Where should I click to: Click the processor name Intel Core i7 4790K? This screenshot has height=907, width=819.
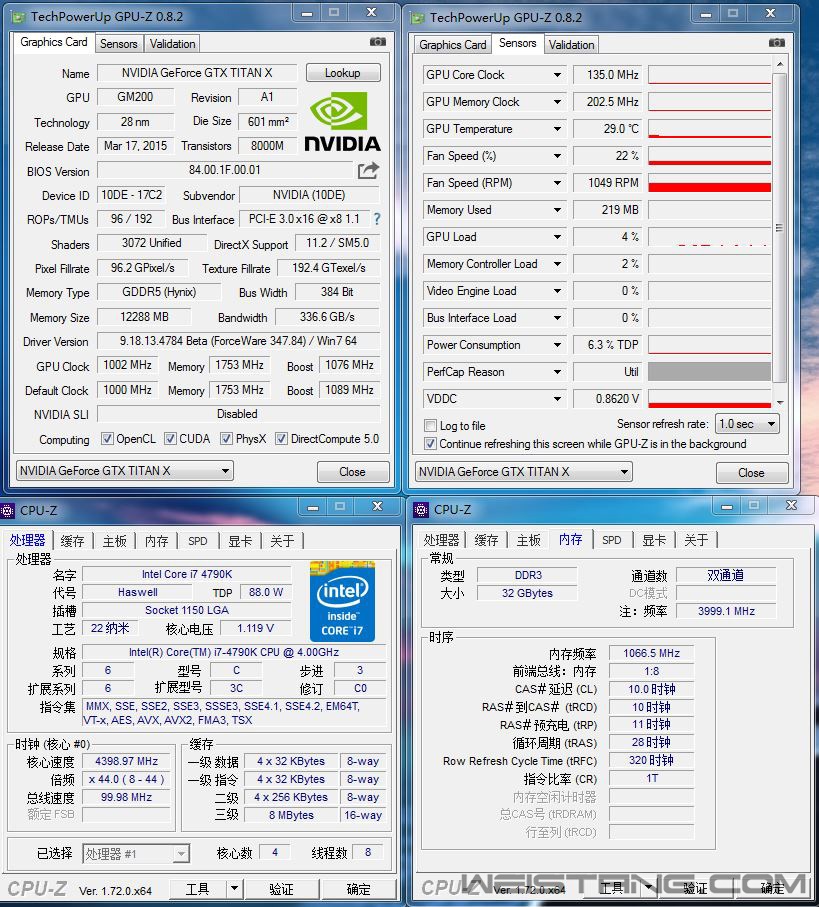click(x=187, y=574)
